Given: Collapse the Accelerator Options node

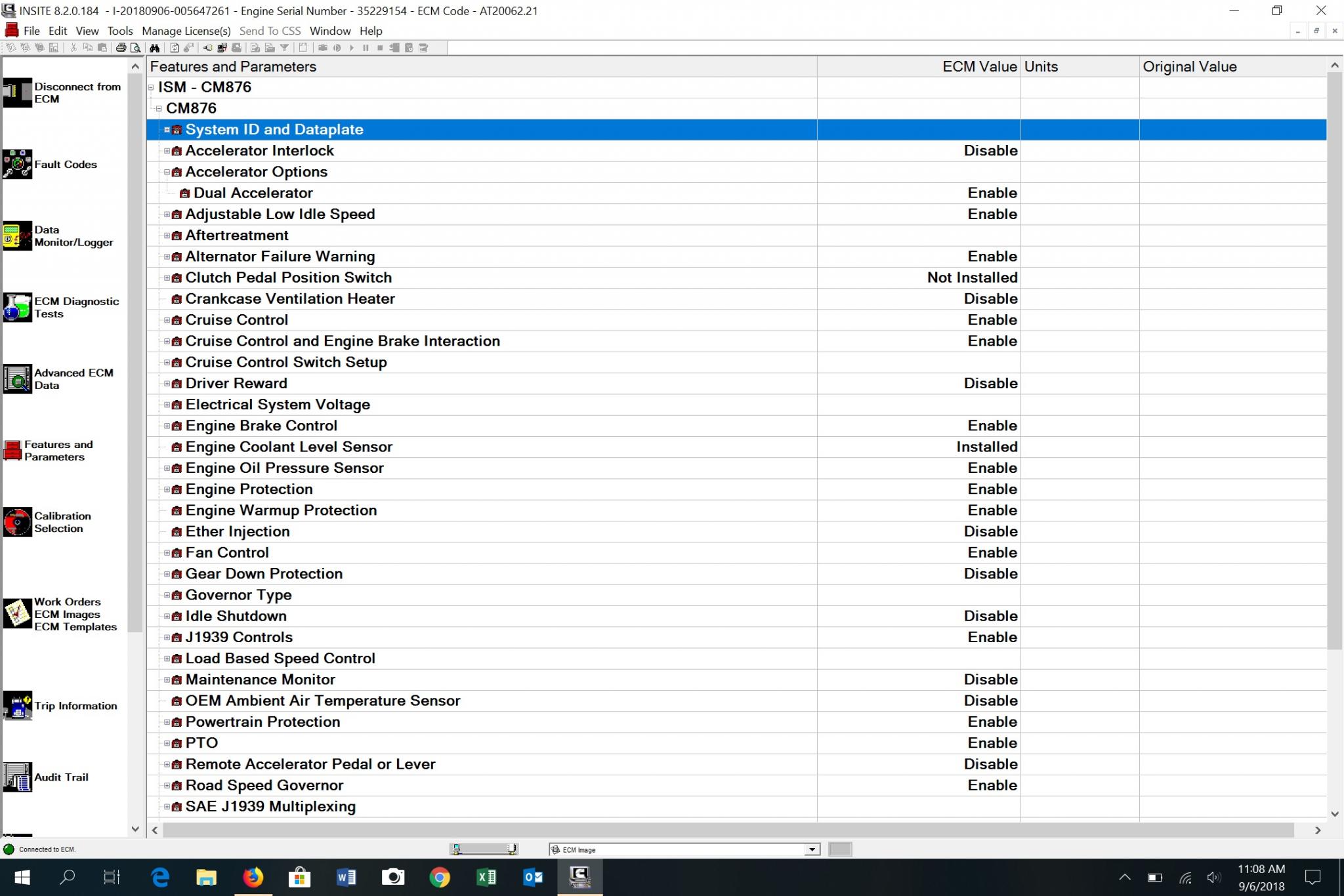Looking at the screenshot, I should [167, 172].
